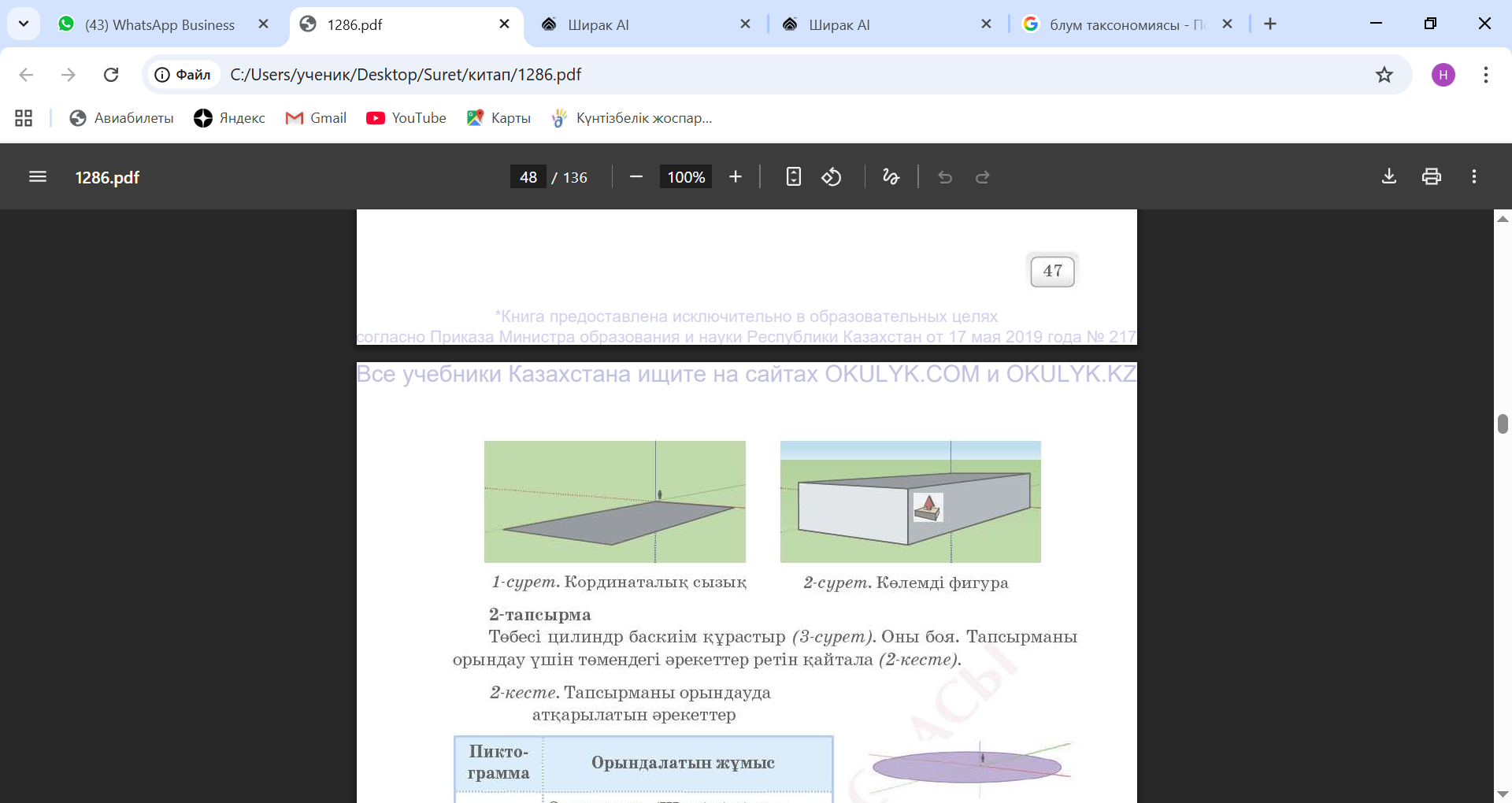Go back to the previous page
This screenshot has height=803, width=1512.
(26, 75)
